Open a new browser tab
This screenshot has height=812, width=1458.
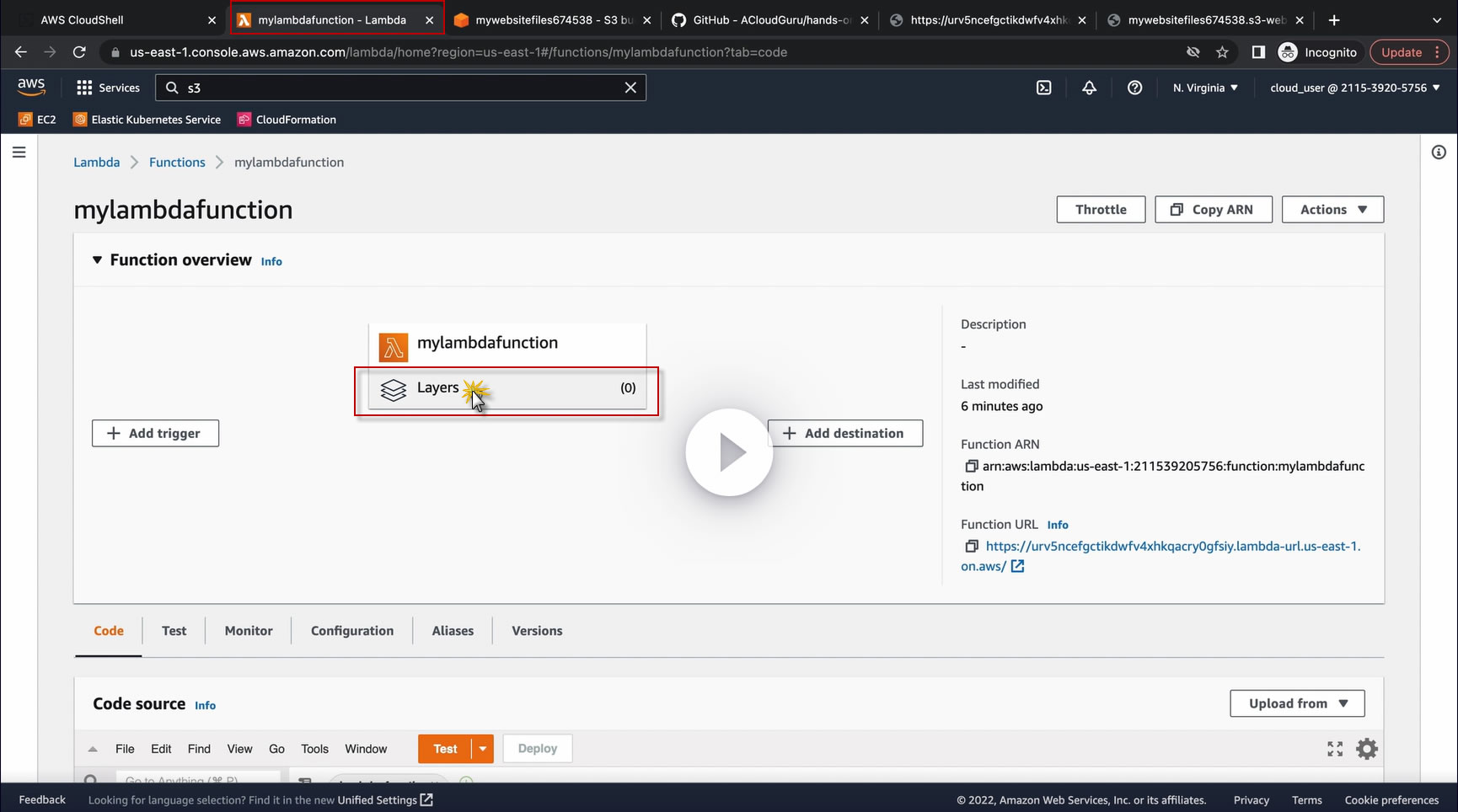[1334, 20]
